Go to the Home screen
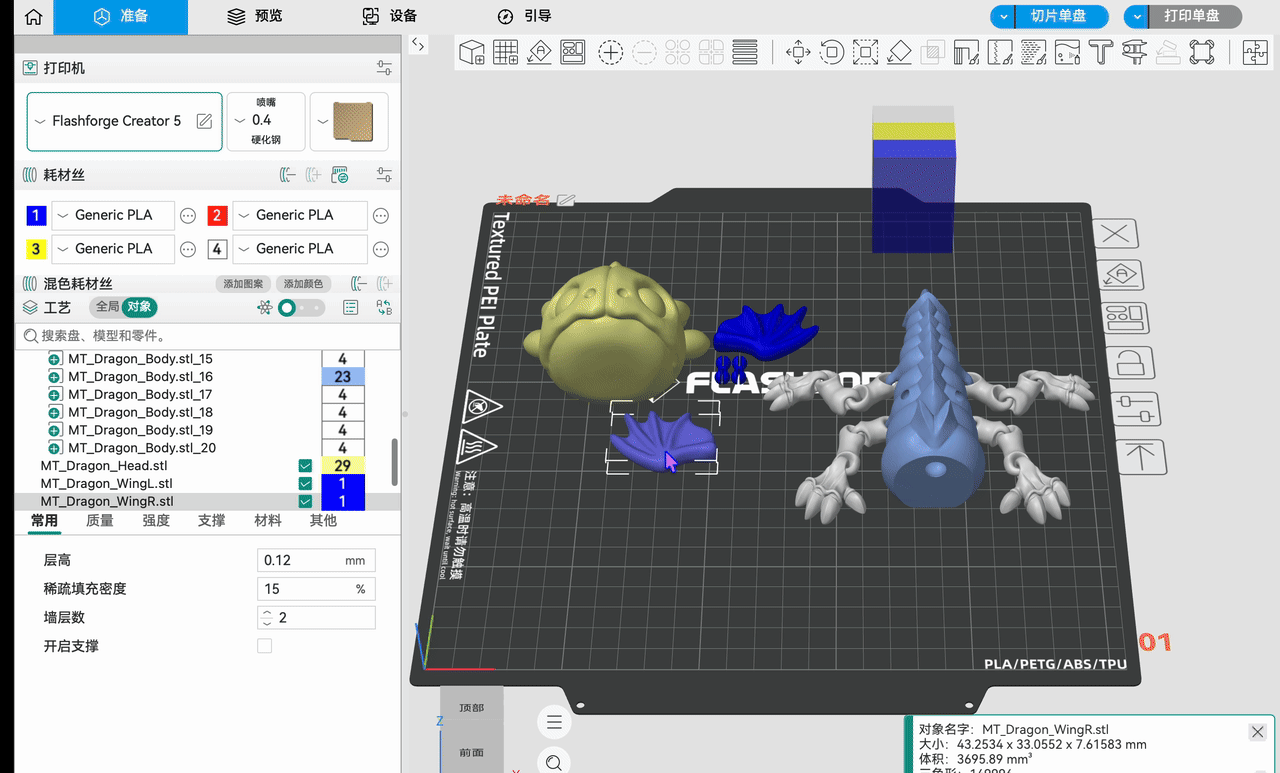Viewport: 1280px width, 773px height. (x=33, y=17)
